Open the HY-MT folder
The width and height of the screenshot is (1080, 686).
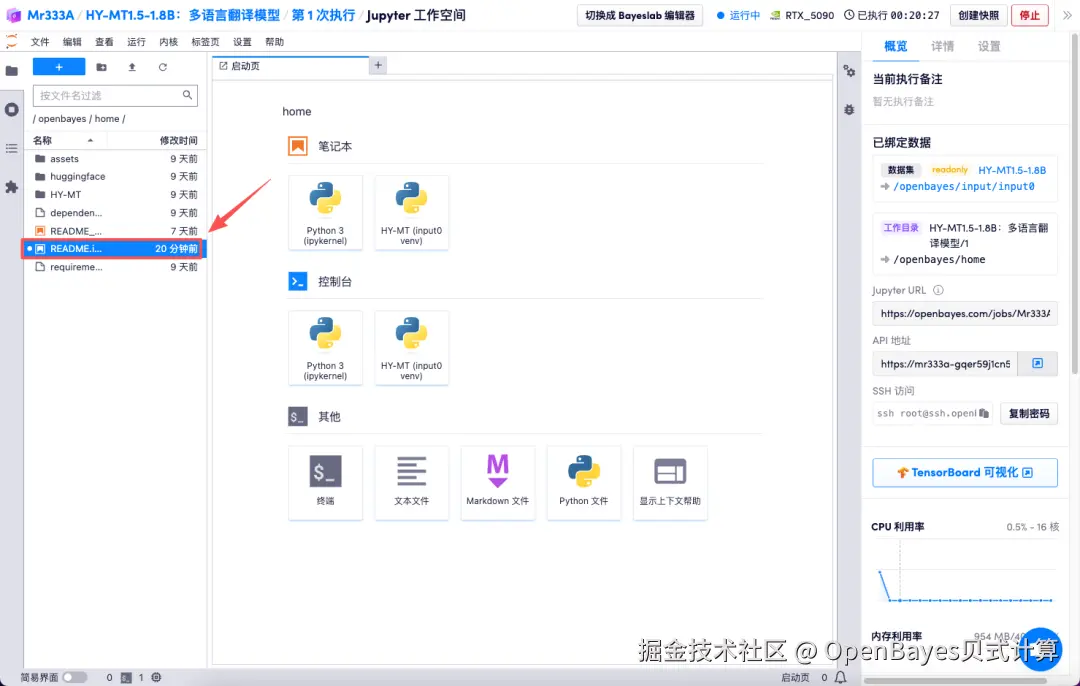116,194
